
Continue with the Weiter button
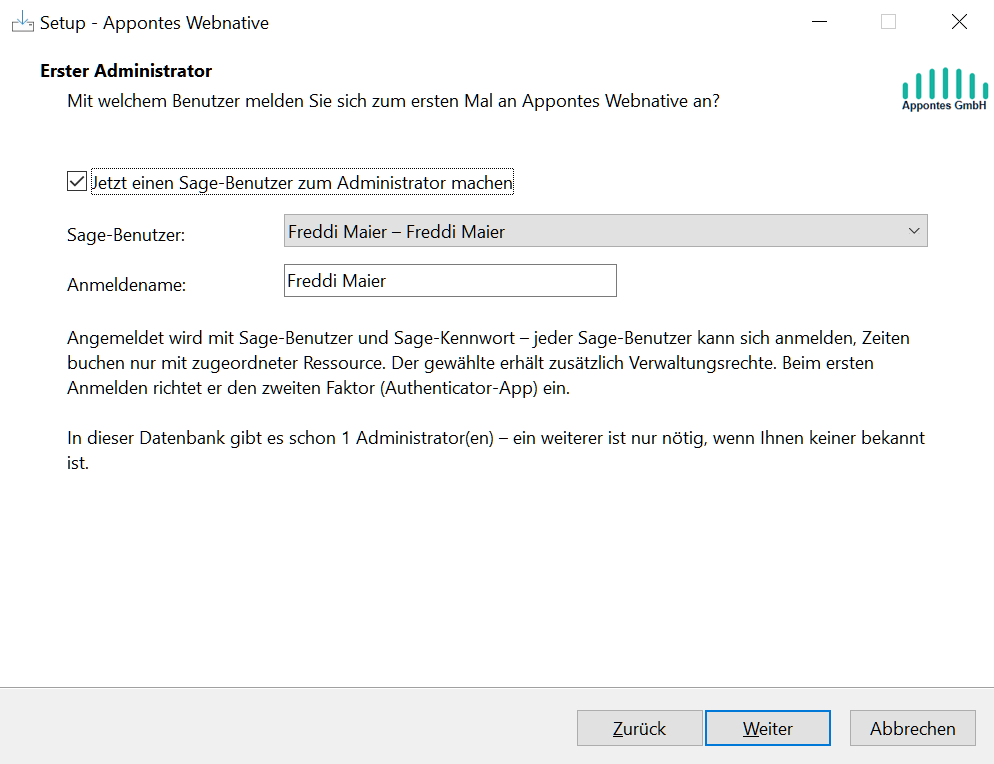[x=768, y=728]
